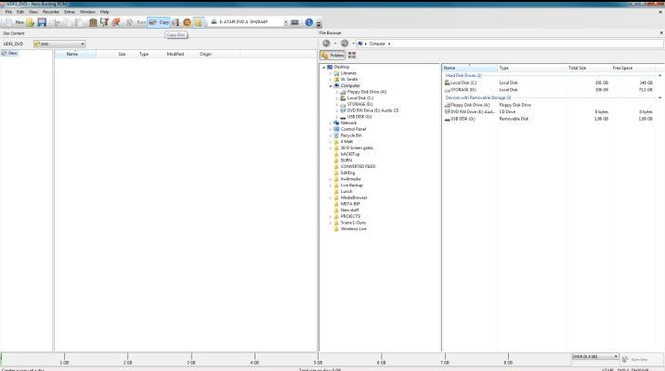Expand the PROJECTS folder node
The height and width of the screenshot is (371, 665).
click(x=330, y=216)
